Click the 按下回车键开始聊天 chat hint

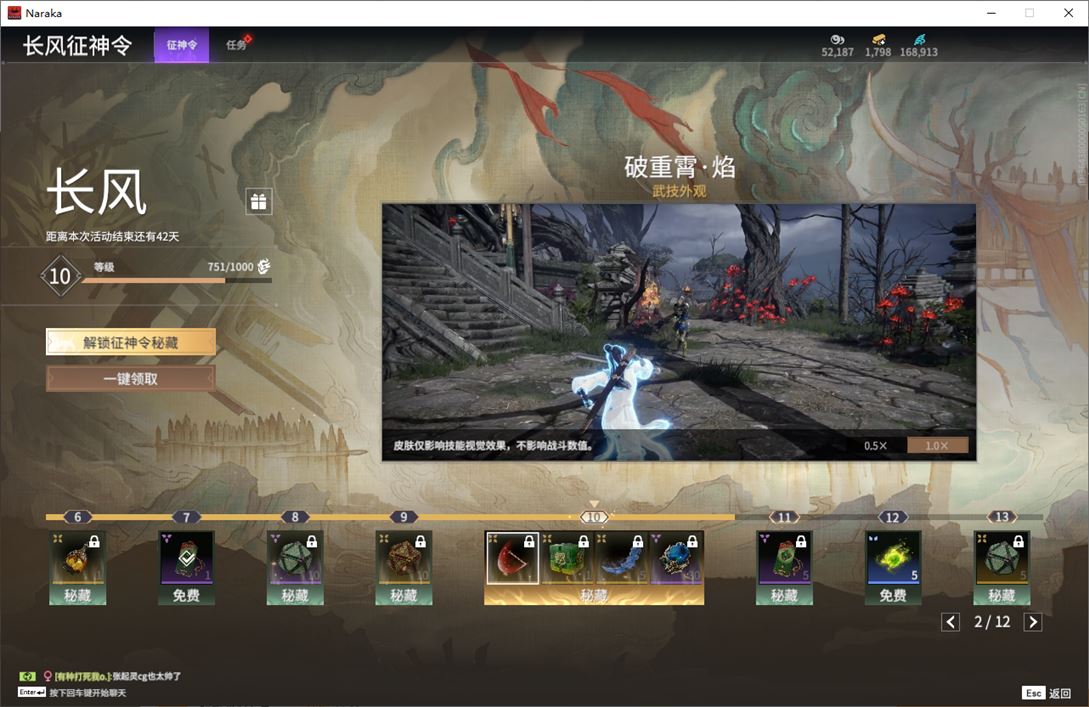(x=88, y=692)
